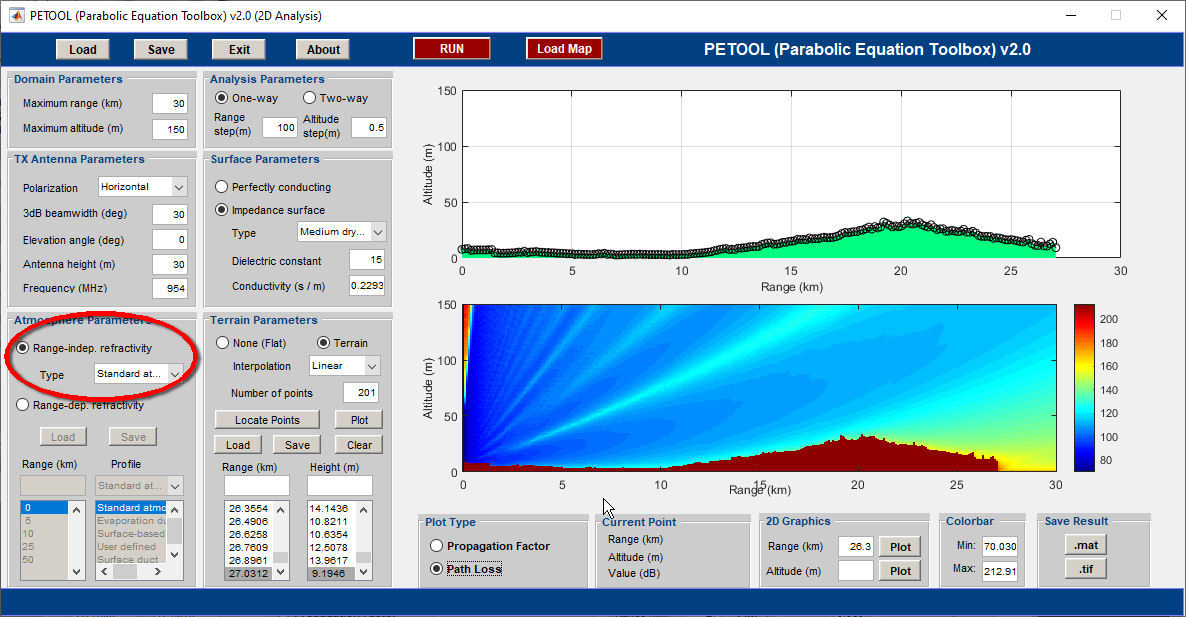
Task: Click terrain Load button
Action: tap(238, 445)
